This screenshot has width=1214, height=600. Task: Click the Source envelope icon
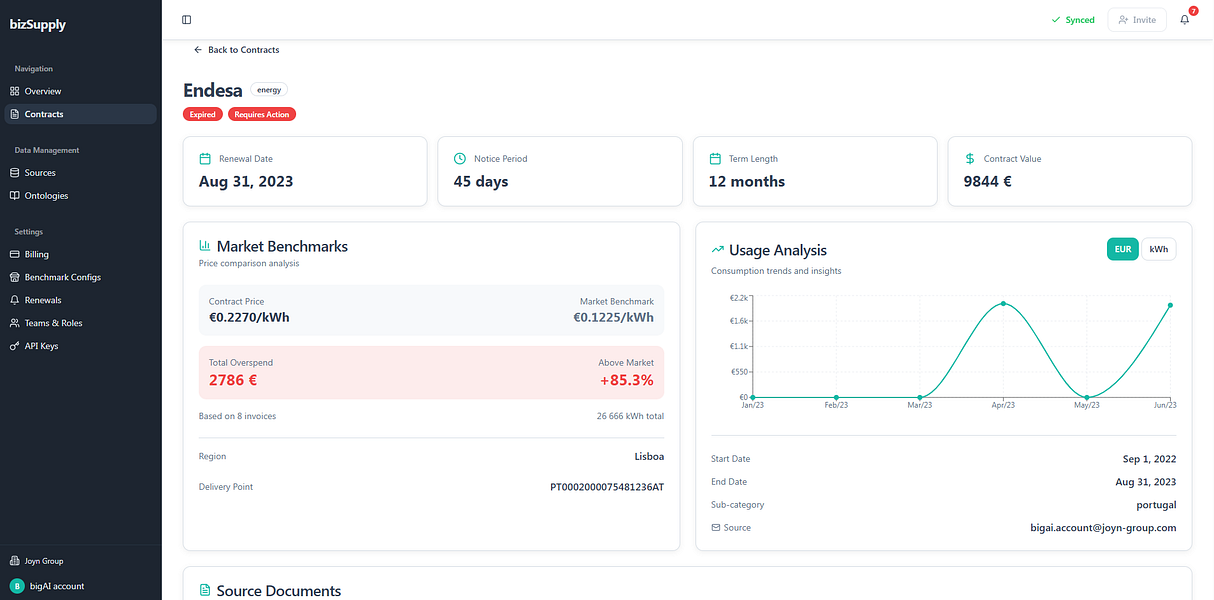(x=715, y=527)
